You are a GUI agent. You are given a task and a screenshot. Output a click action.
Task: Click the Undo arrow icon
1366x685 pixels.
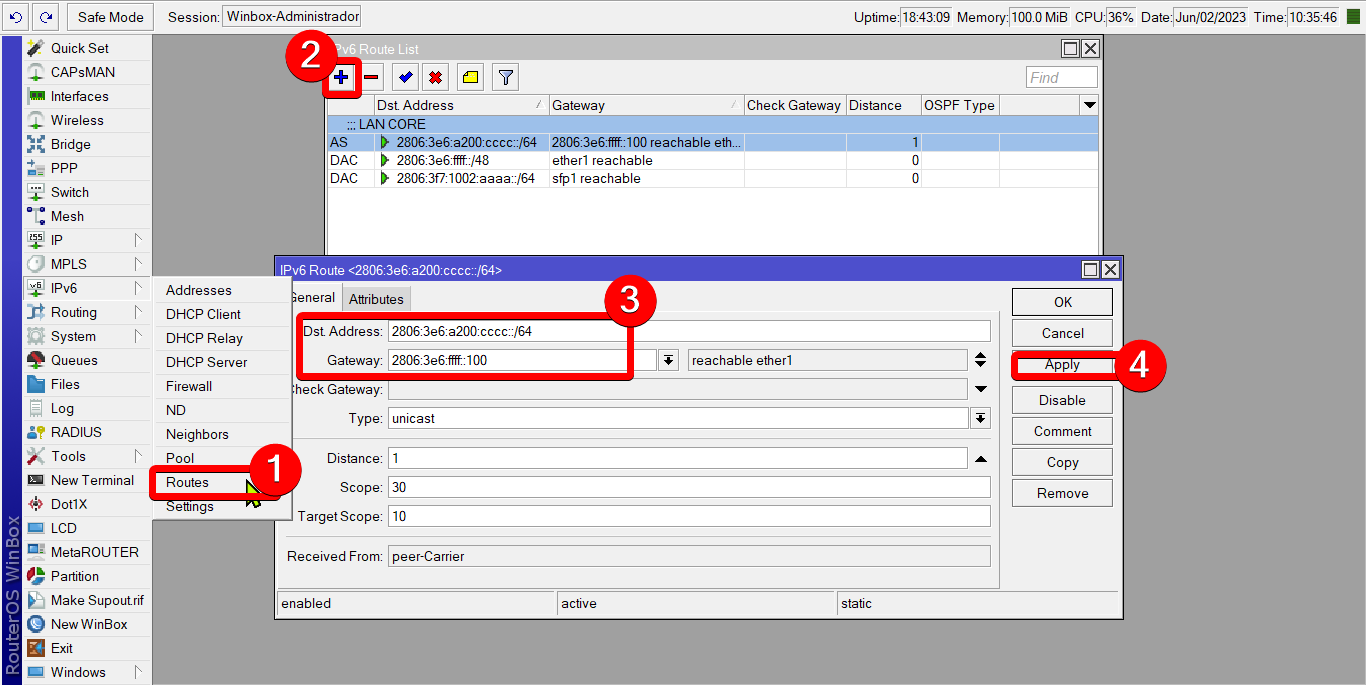coord(15,17)
